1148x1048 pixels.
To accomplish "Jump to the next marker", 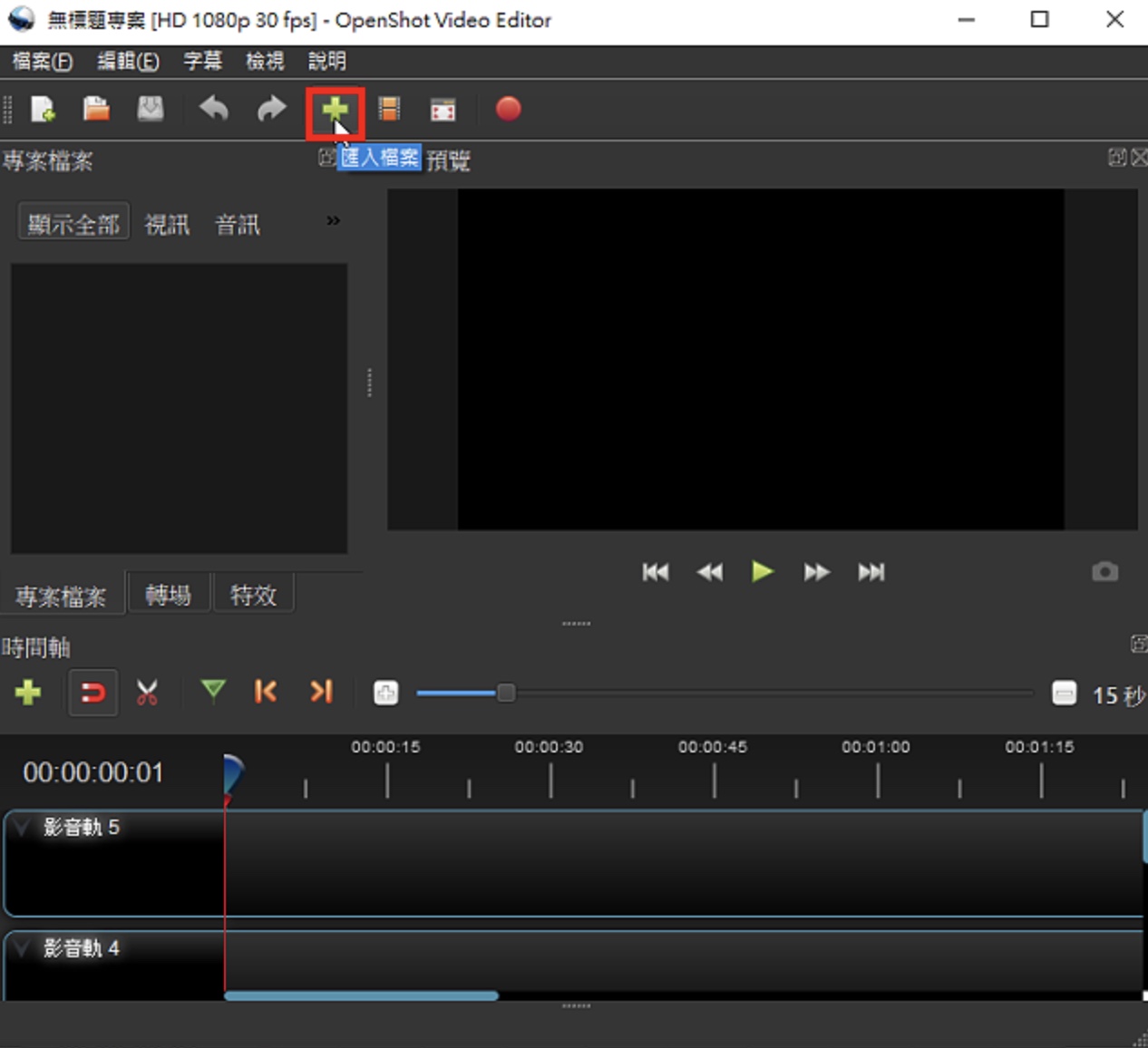I will pos(321,692).
